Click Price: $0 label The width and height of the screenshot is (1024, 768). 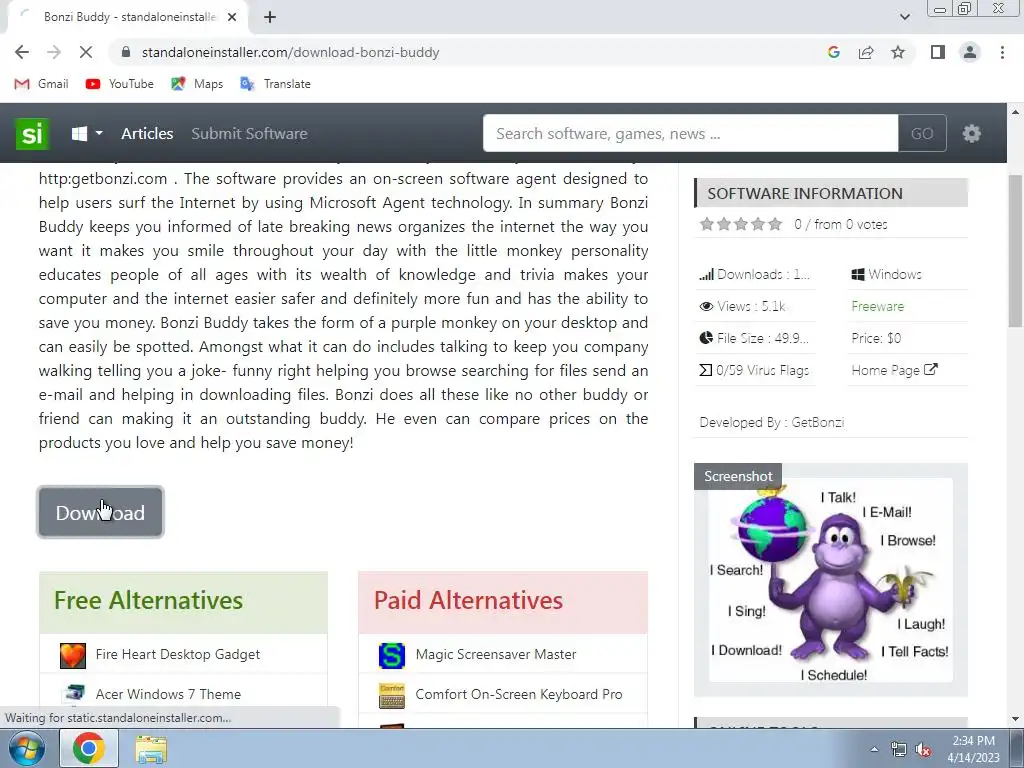876,338
